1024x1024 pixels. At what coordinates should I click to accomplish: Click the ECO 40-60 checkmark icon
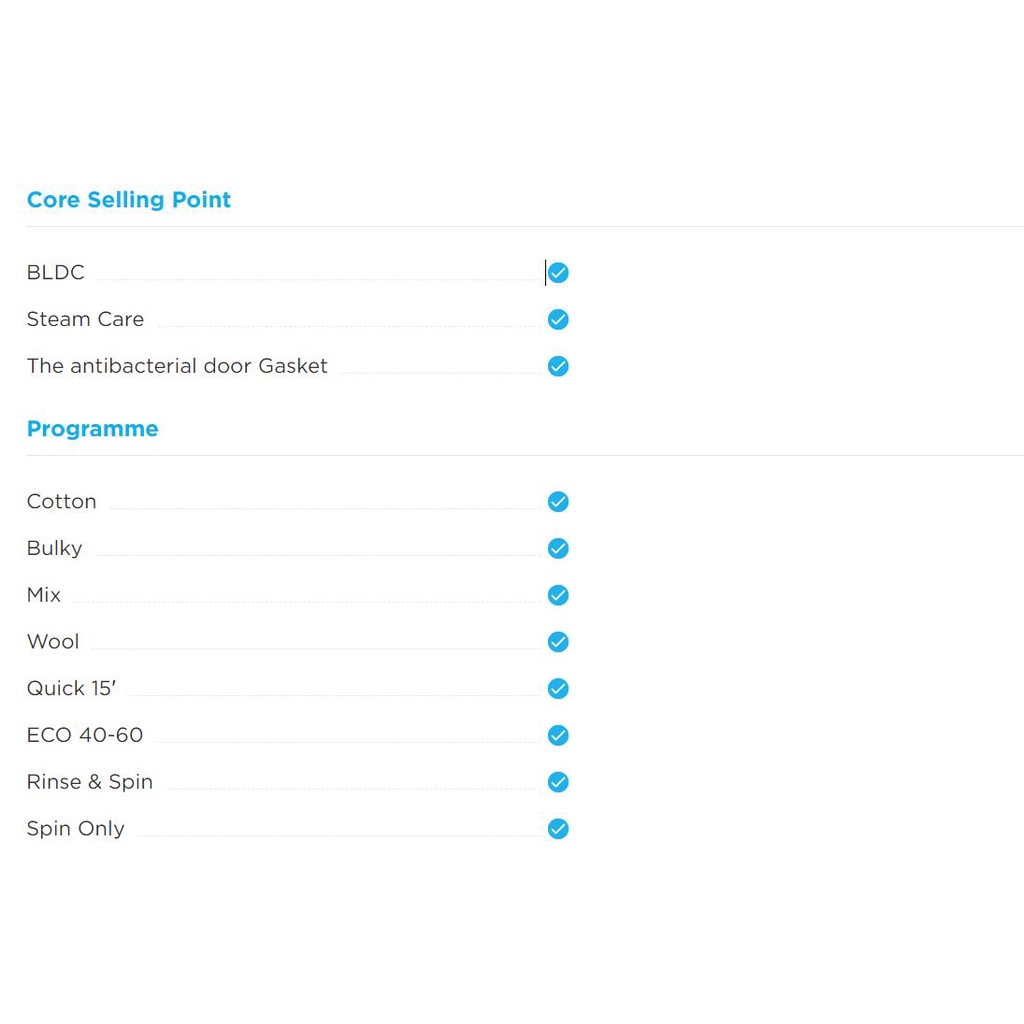point(558,735)
